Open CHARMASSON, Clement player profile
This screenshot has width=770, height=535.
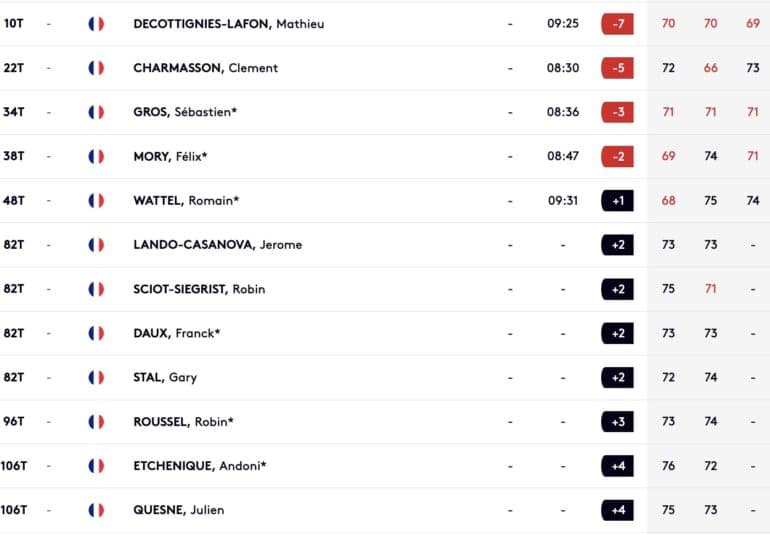coord(205,68)
